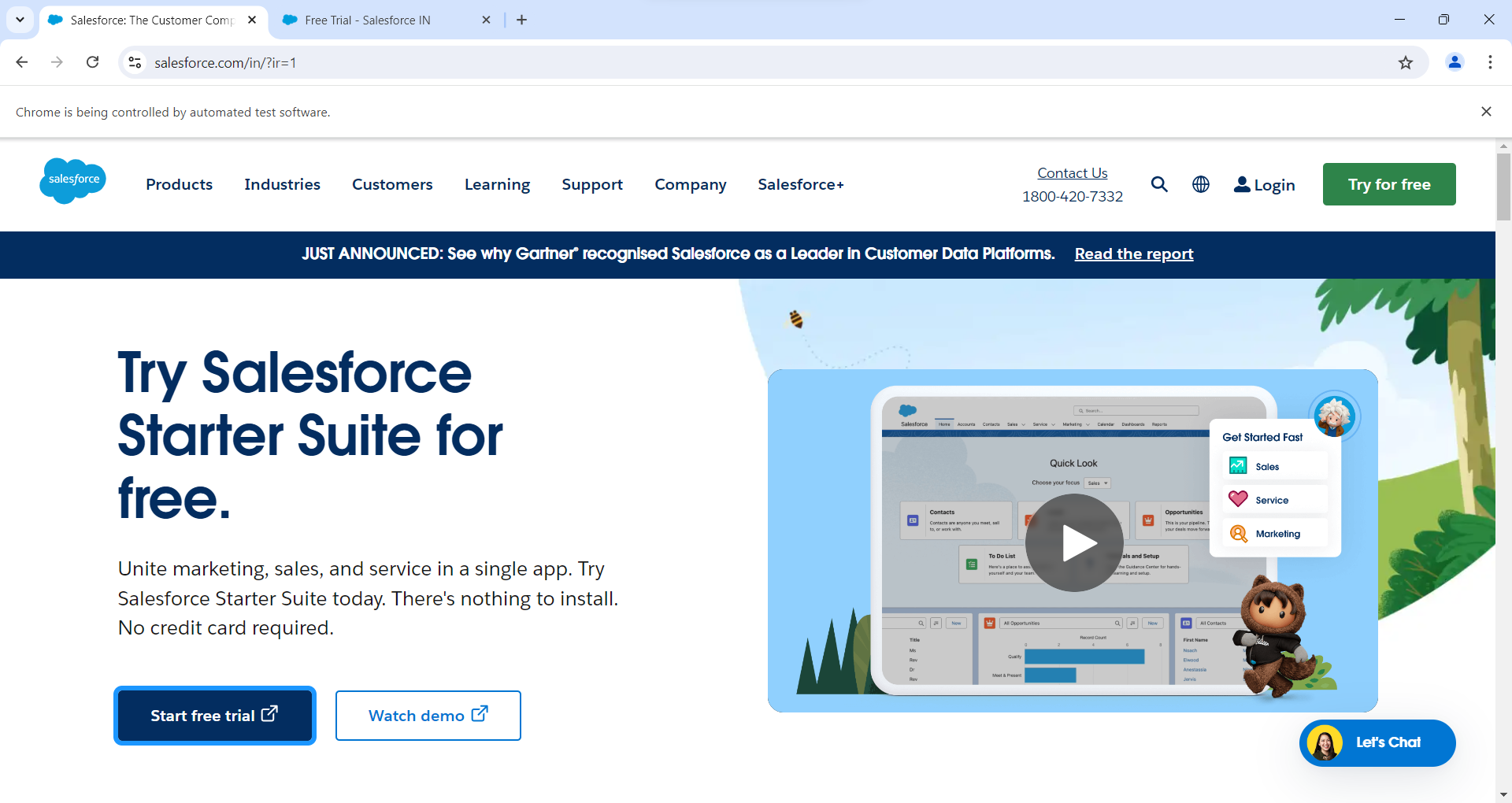Image resolution: width=1512 pixels, height=803 pixels.
Task: Expand the Products menu
Action: 179,184
